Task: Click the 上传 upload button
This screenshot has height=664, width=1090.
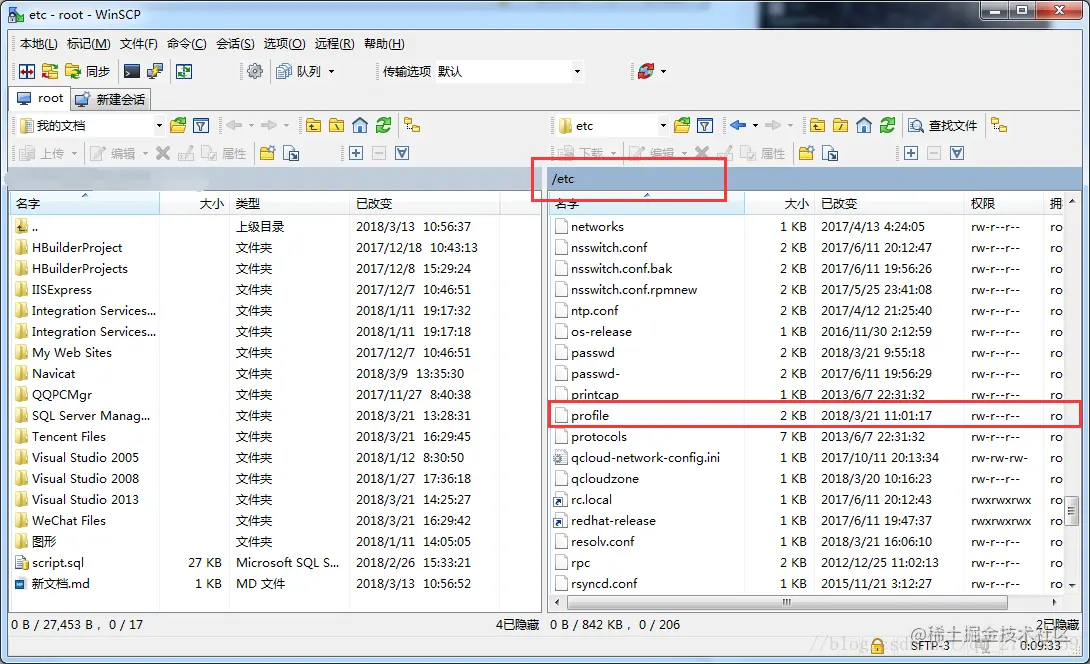Action: (x=48, y=152)
